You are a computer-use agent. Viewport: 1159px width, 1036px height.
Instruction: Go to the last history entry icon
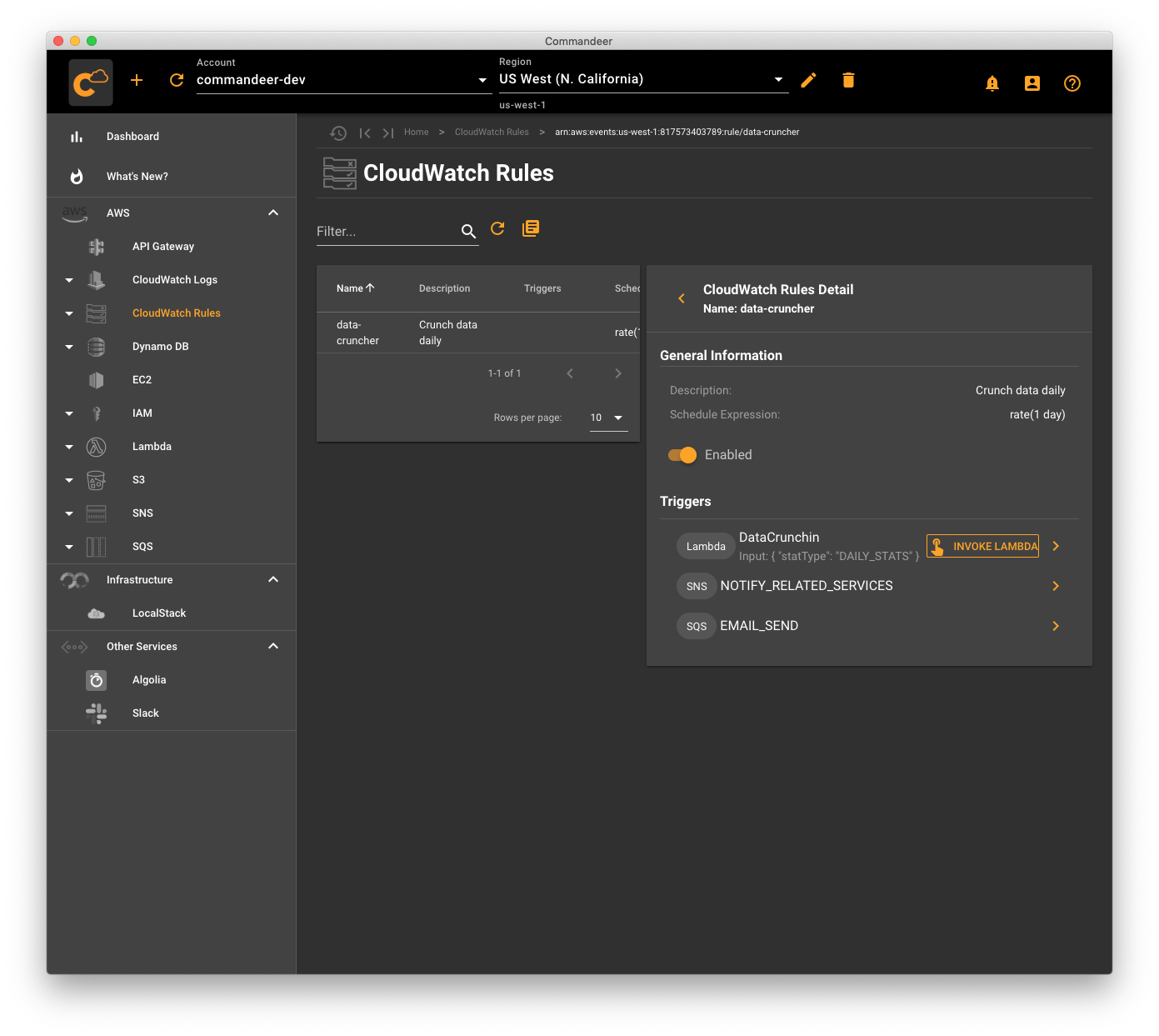(x=388, y=133)
